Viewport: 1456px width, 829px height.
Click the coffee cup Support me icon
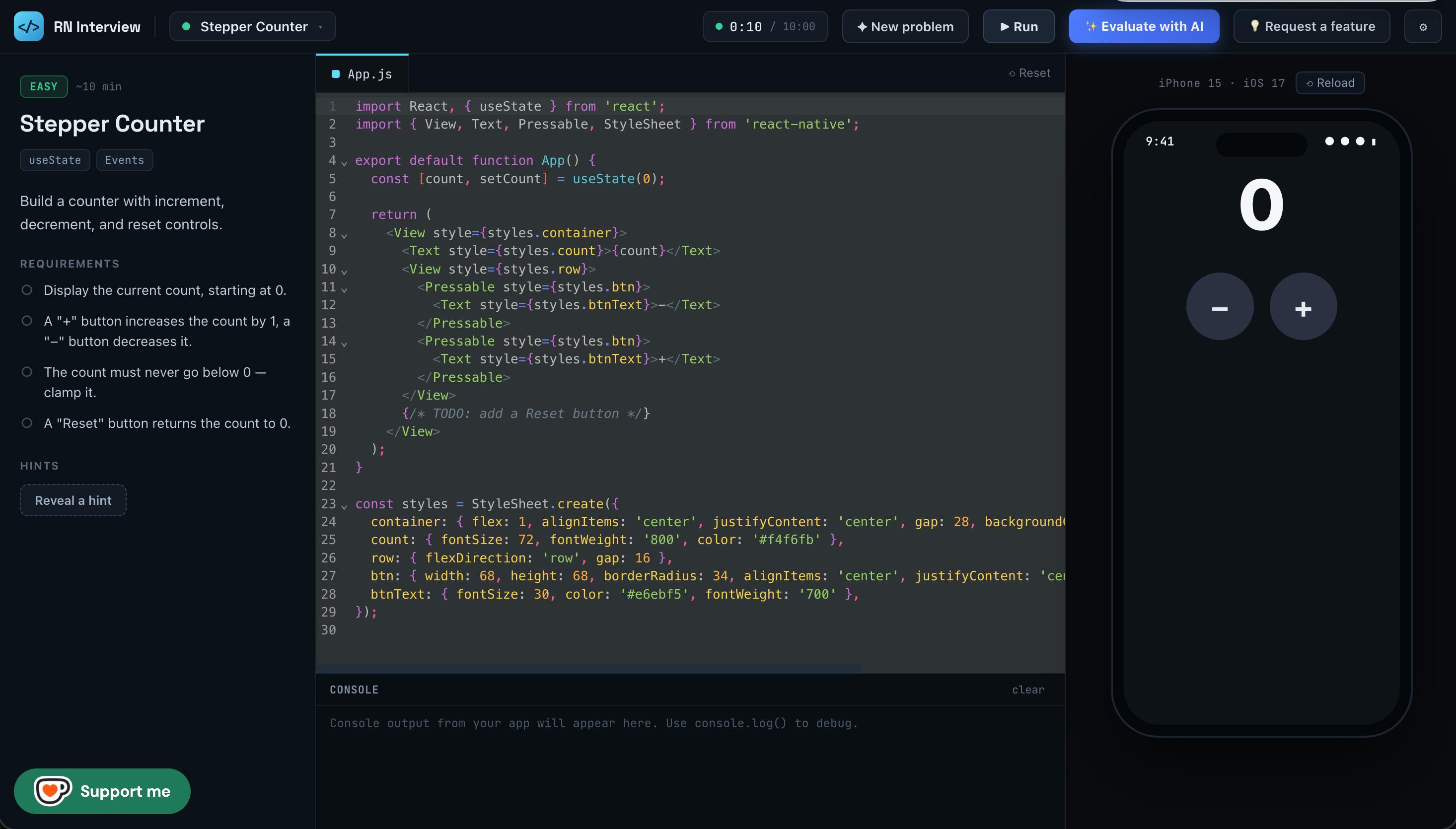point(52,790)
